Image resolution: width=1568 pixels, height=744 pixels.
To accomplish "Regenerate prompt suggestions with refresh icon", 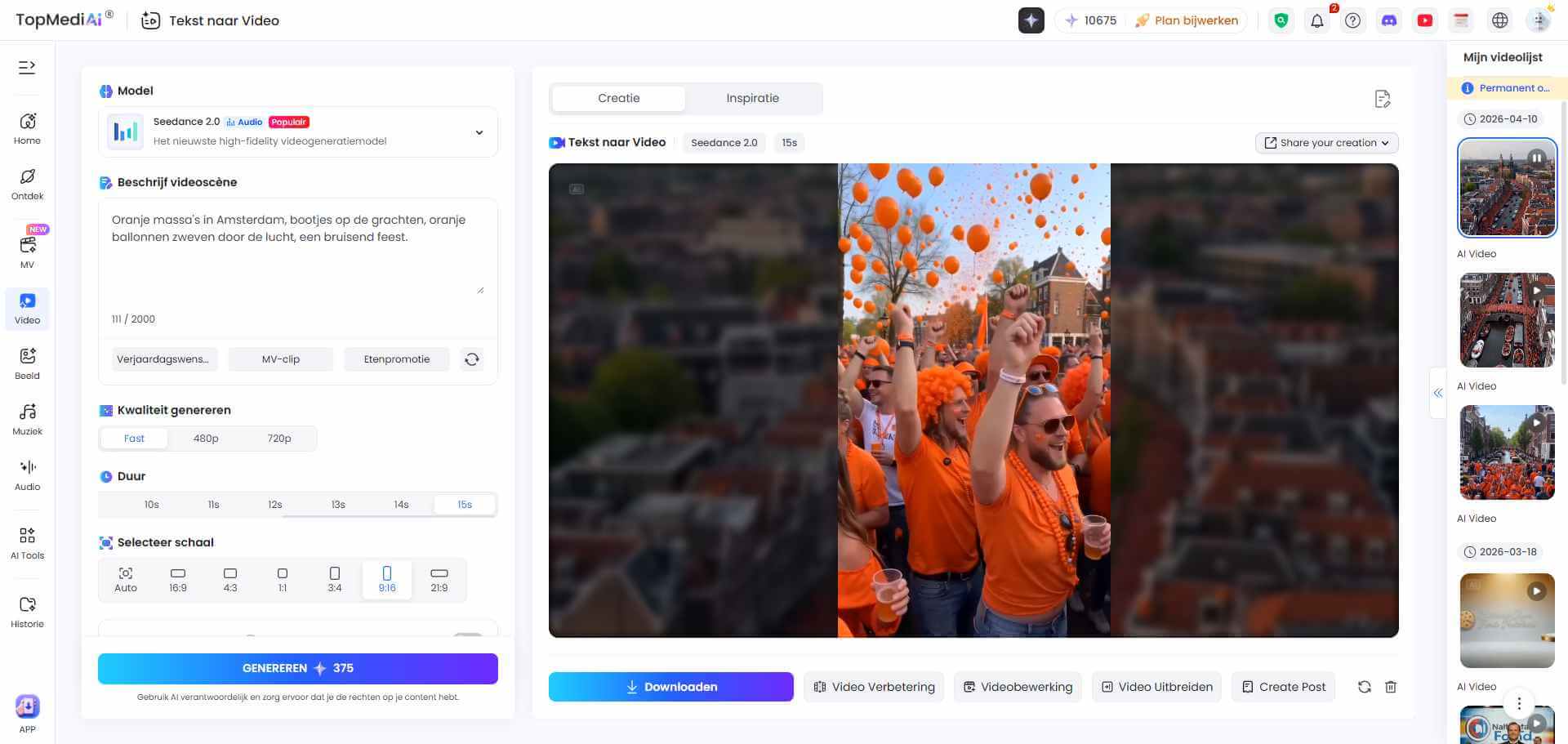I will (471, 359).
